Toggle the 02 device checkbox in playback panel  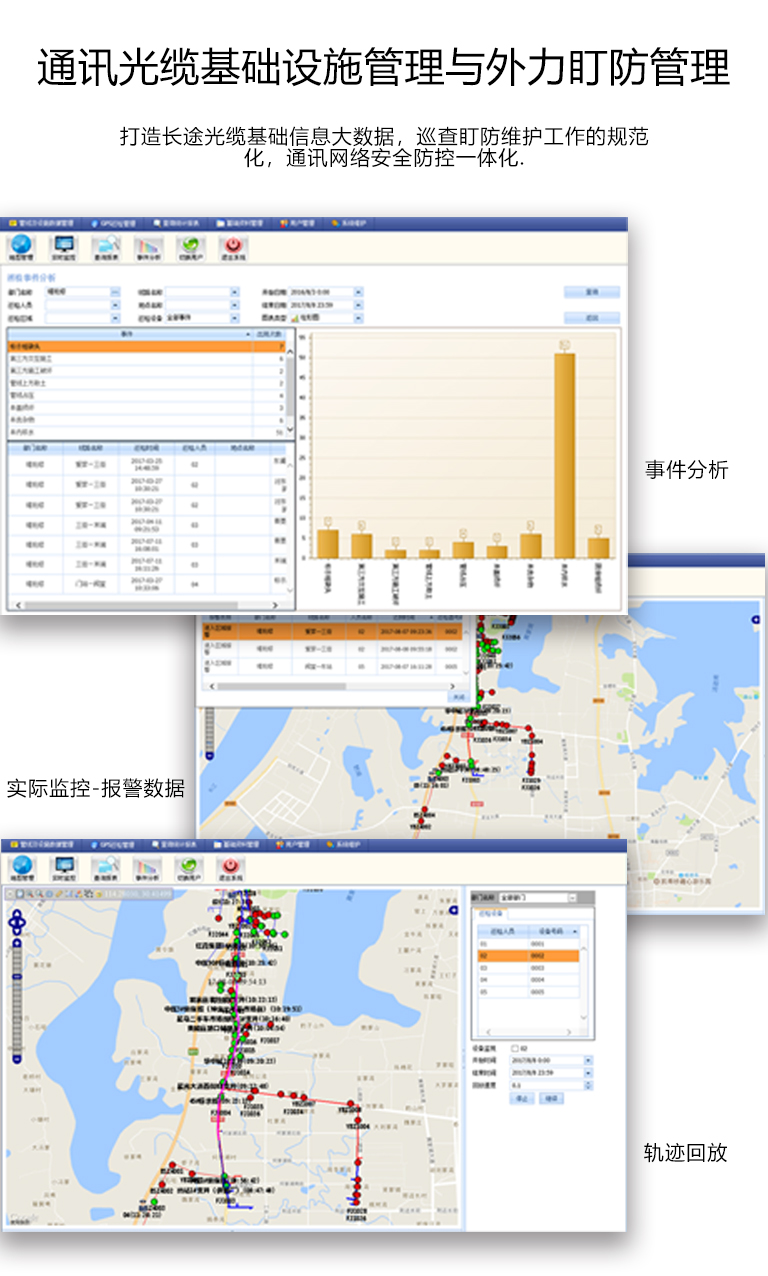[x=515, y=1048]
